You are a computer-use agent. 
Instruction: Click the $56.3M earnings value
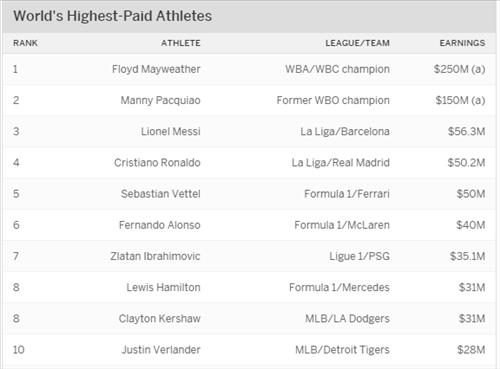tap(466, 131)
